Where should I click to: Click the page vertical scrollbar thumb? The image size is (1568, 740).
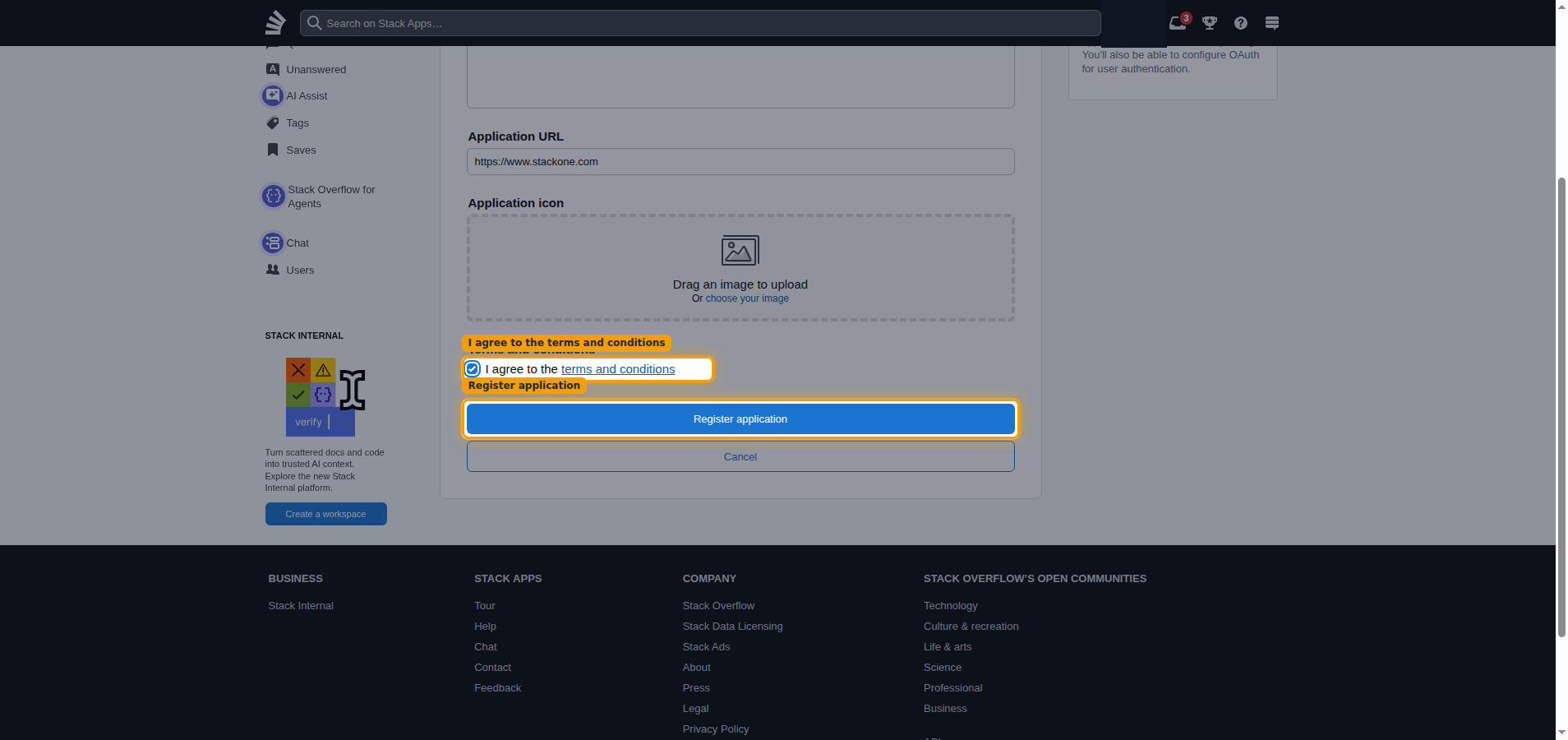pos(1561,407)
